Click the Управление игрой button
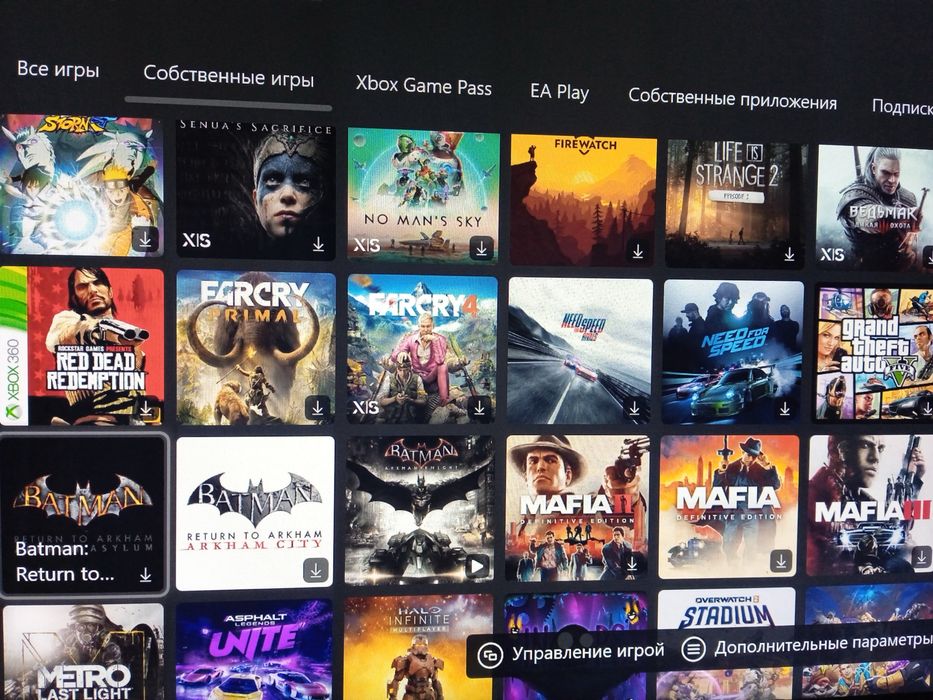 (572, 654)
